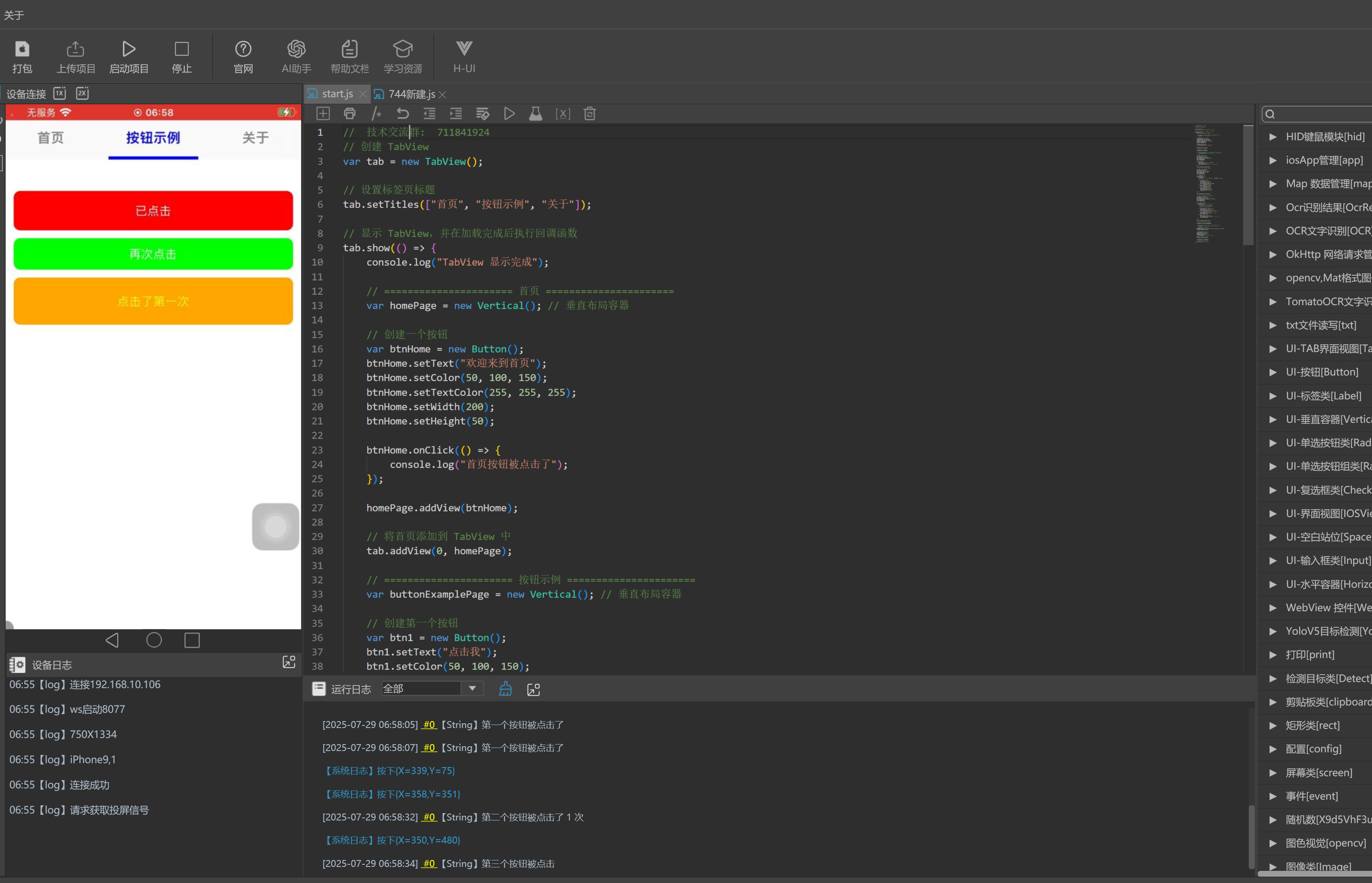Image resolution: width=1372 pixels, height=883 pixels.
Task: Pop out the run log panel
Action: [x=533, y=689]
